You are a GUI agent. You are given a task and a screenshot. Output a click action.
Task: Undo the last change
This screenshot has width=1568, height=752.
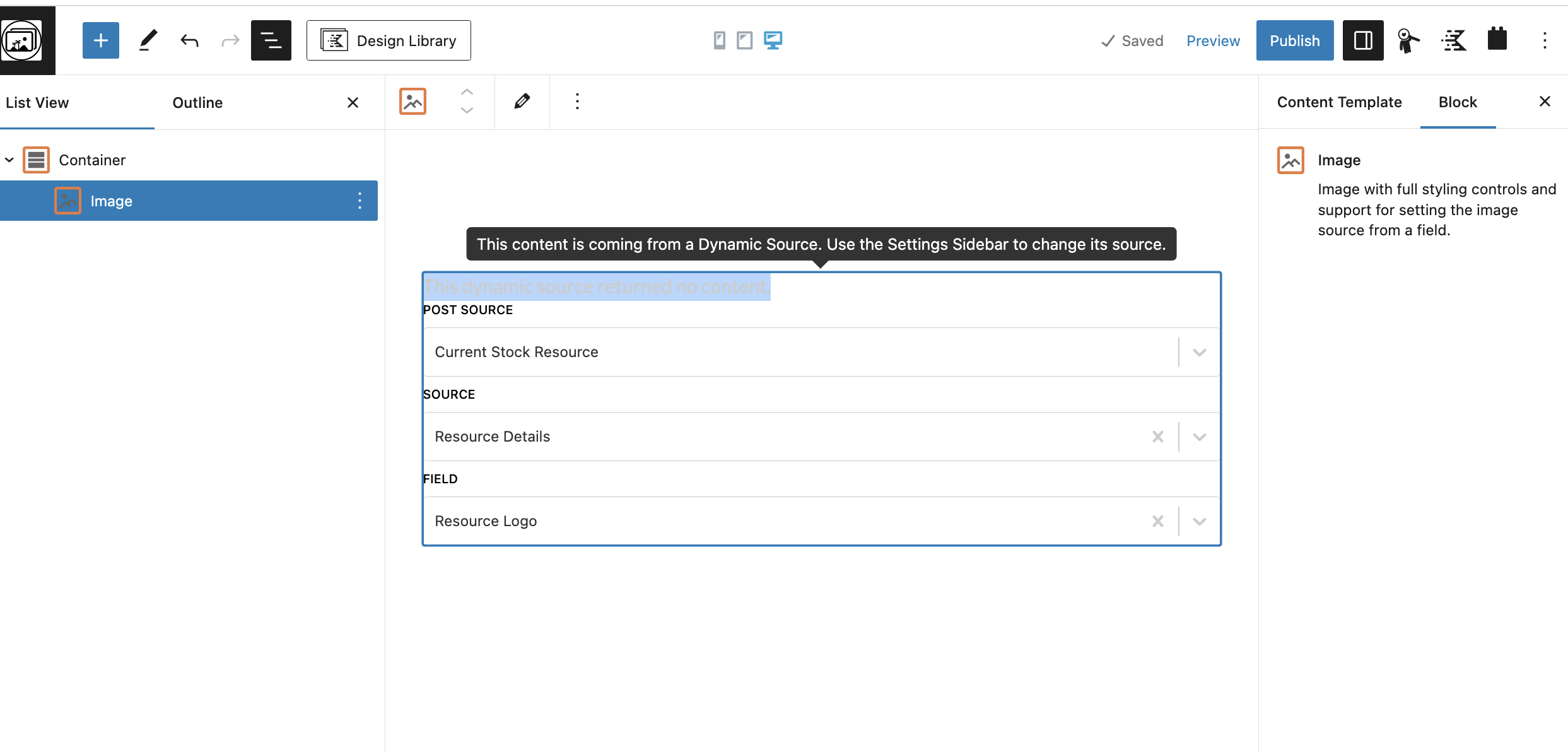click(189, 41)
